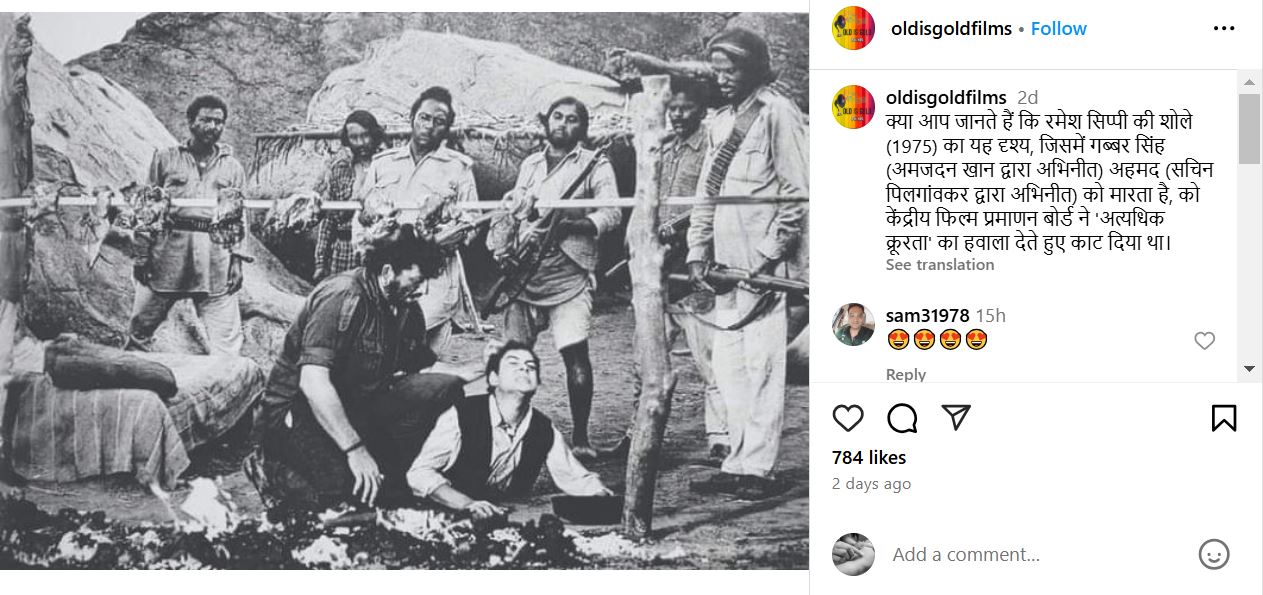Like sam31978's comment with the small heart
The image size is (1263, 595).
(x=1205, y=341)
